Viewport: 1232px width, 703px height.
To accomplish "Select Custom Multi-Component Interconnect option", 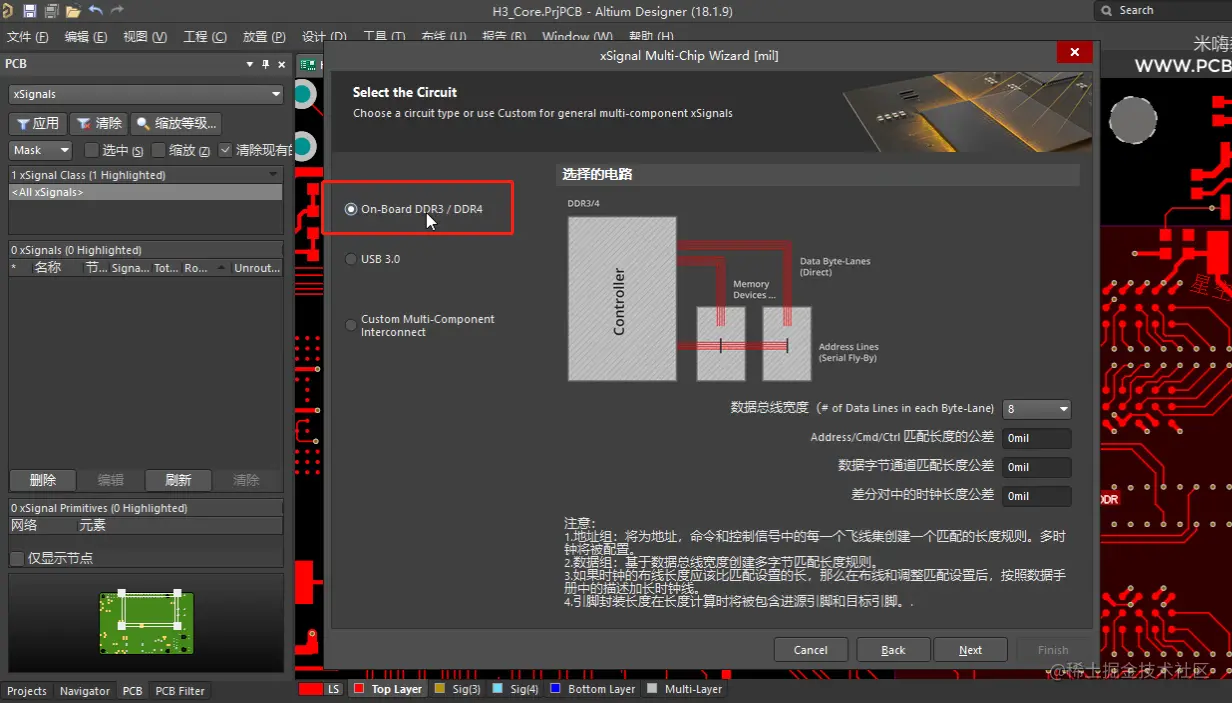I will (420, 325).
